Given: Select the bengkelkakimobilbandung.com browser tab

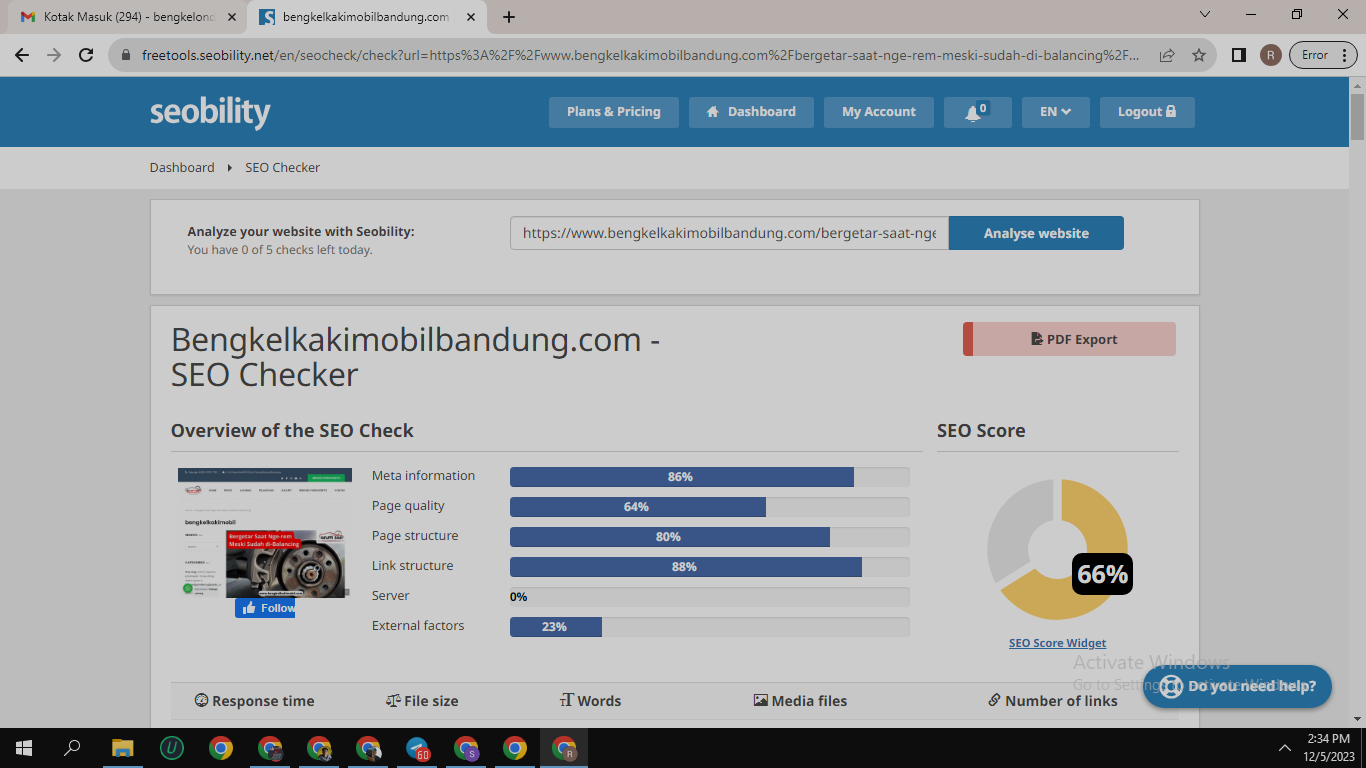Looking at the screenshot, I should click(366, 17).
